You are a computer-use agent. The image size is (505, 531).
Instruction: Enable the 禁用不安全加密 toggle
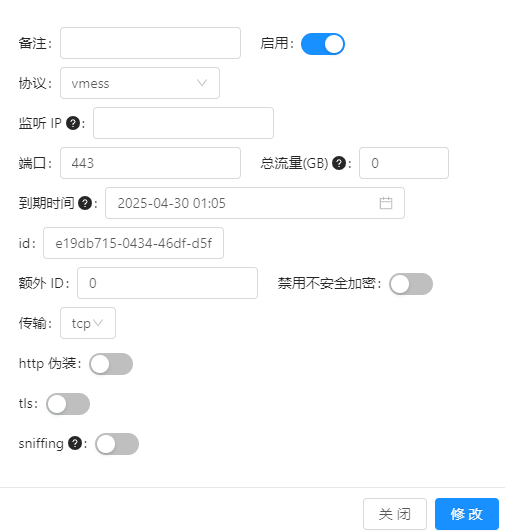[x=411, y=284]
